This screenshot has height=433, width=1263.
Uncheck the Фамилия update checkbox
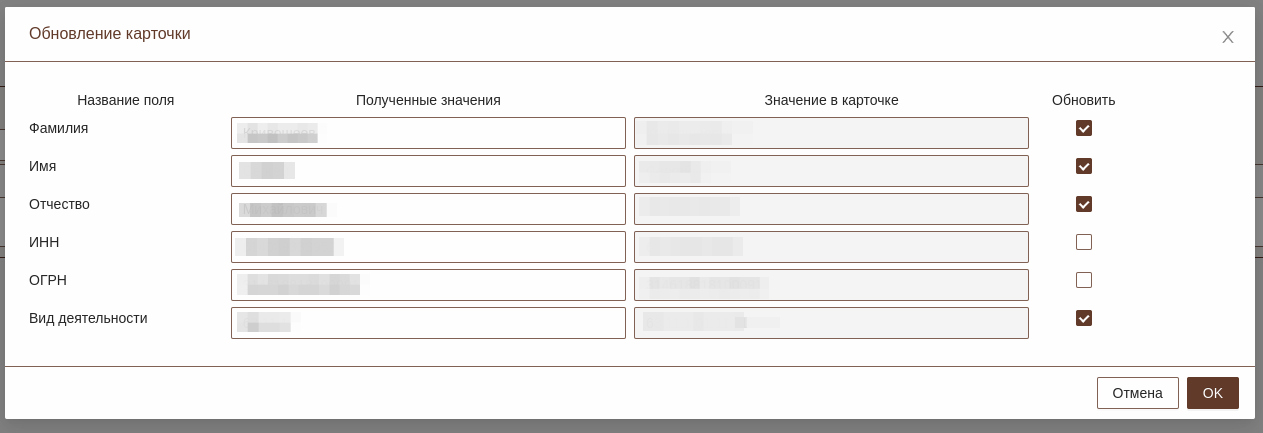click(1084, 128)
